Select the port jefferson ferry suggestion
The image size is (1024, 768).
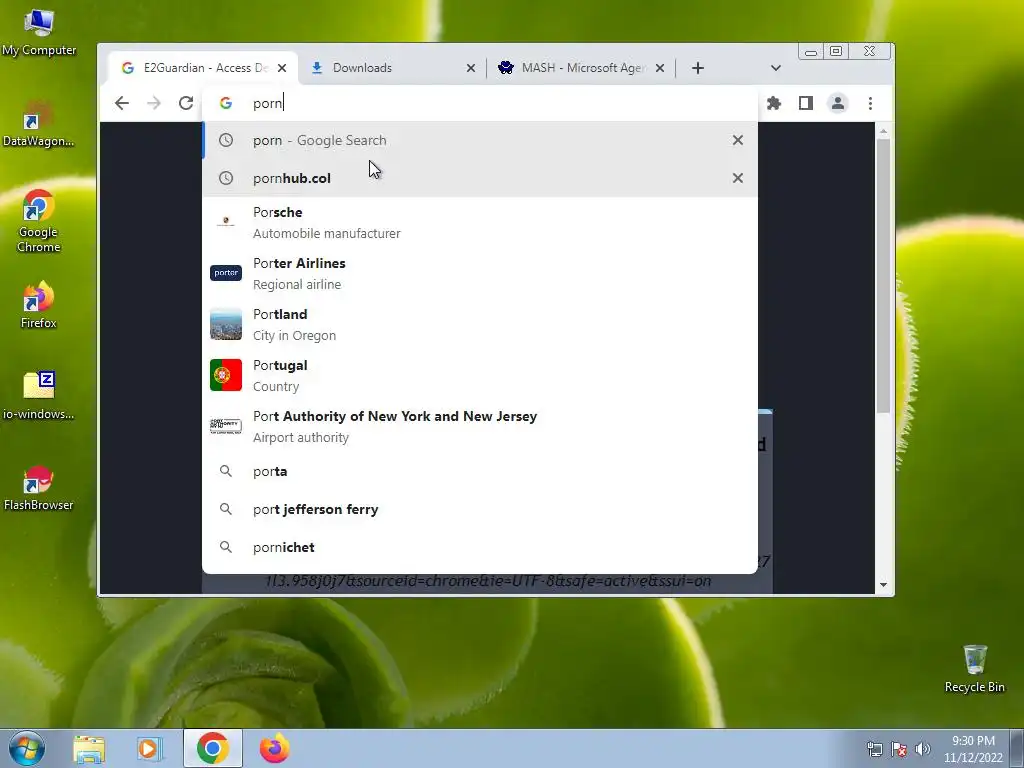coord(480,509)
